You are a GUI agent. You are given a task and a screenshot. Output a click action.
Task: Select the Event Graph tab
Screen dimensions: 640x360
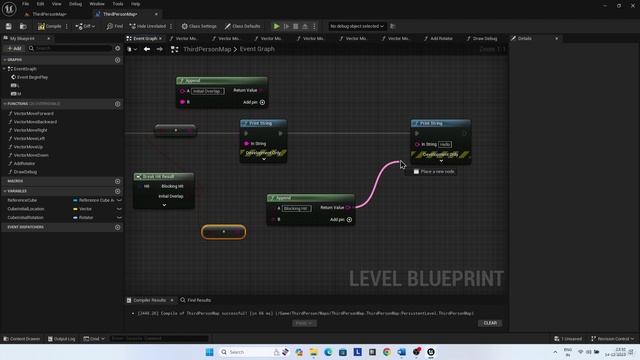coord(145,38)
